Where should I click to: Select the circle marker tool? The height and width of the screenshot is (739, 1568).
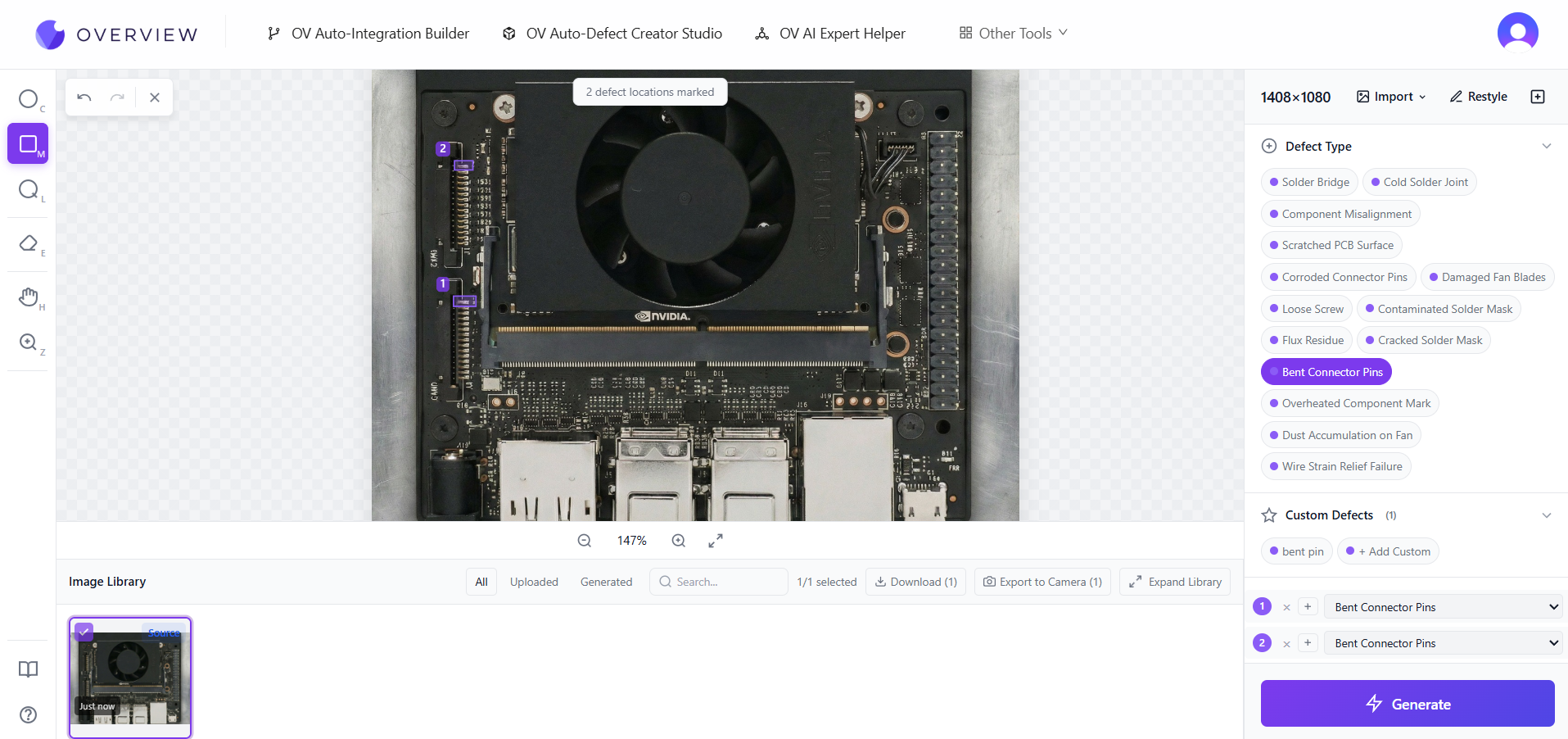28,99
